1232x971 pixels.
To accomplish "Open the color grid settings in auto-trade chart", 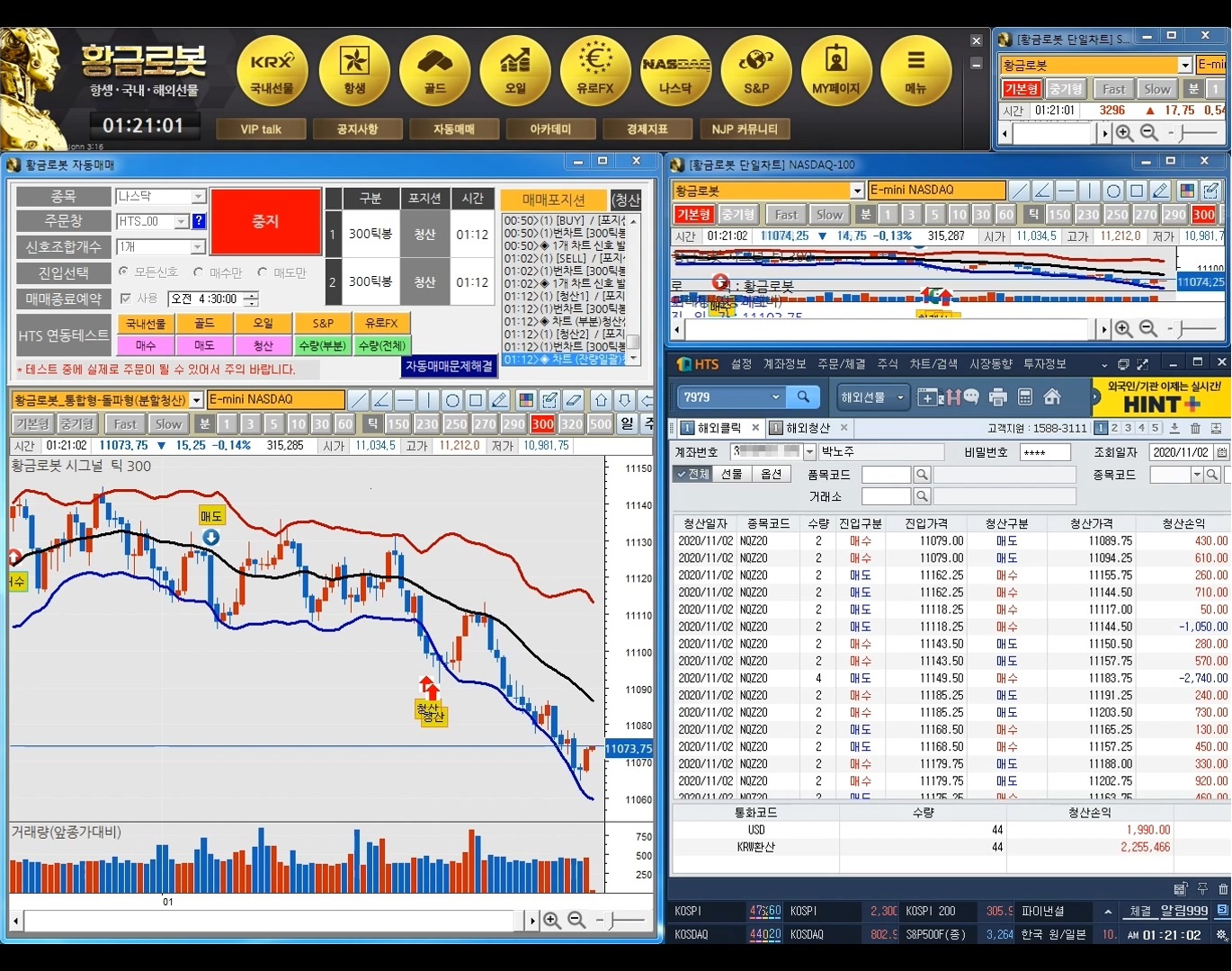I will 527,400.
